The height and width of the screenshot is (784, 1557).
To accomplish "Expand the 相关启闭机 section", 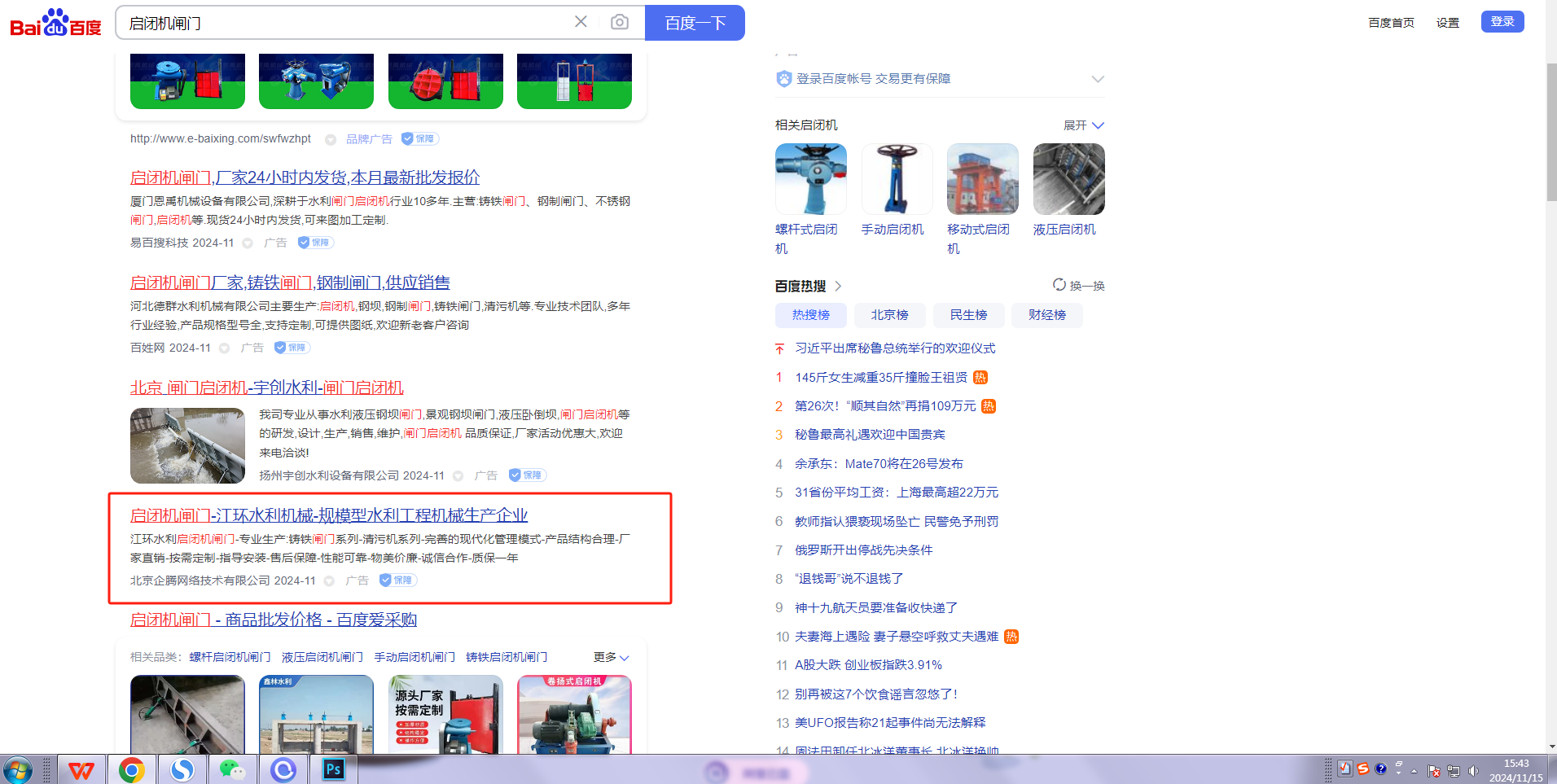I will point(1084,125).
